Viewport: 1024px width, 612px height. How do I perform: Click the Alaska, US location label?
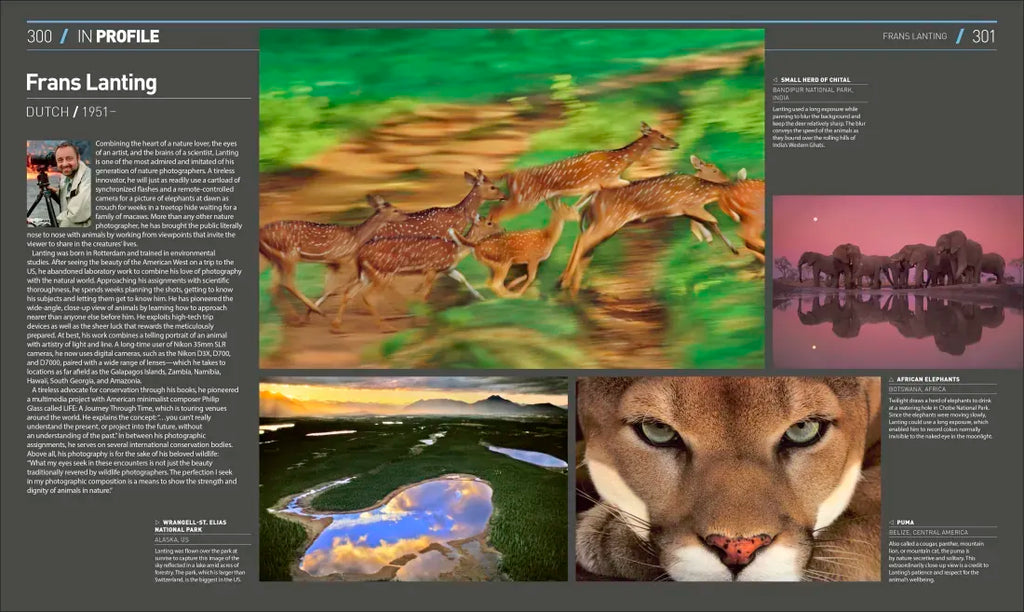(173, 538)
